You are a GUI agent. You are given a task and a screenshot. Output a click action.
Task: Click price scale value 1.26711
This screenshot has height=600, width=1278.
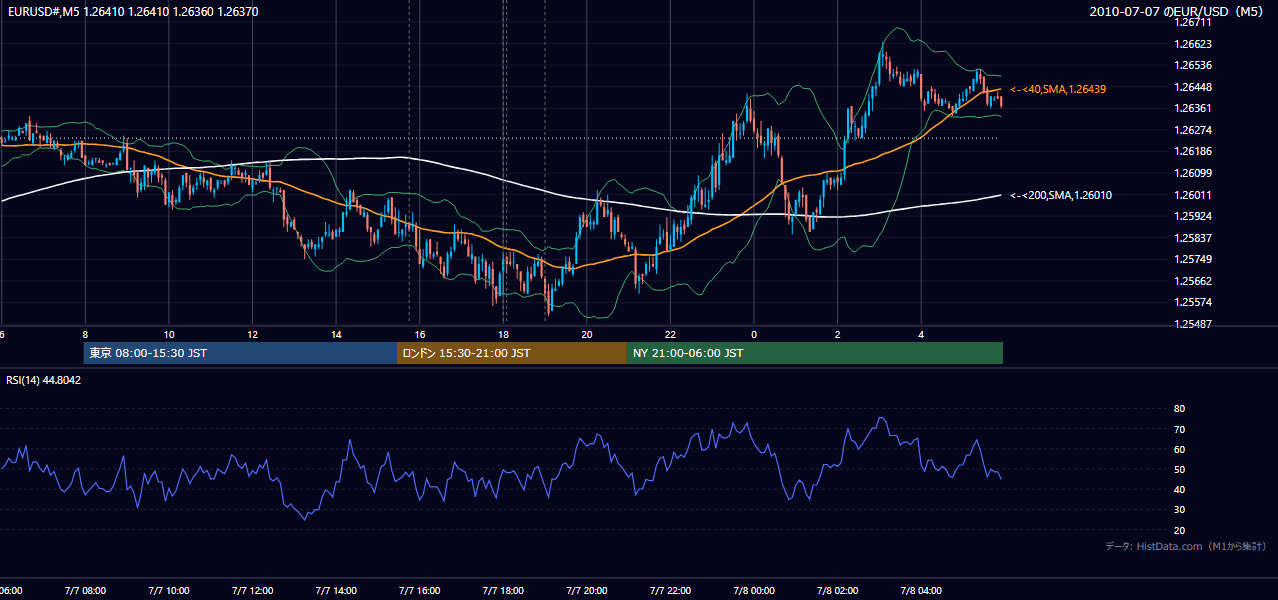(x=1193, y=22)
